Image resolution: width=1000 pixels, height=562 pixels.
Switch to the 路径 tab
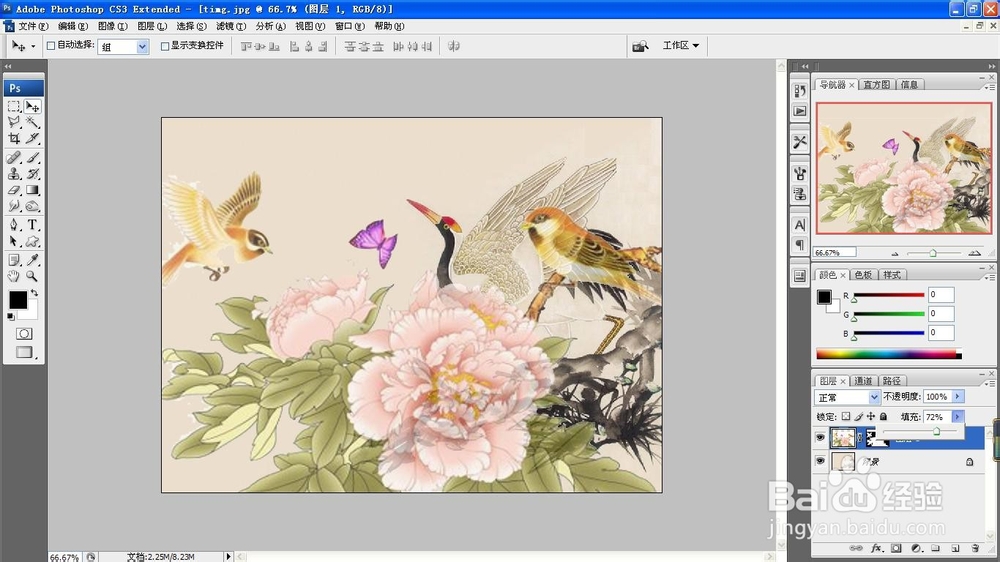click(x=892, y=381)
